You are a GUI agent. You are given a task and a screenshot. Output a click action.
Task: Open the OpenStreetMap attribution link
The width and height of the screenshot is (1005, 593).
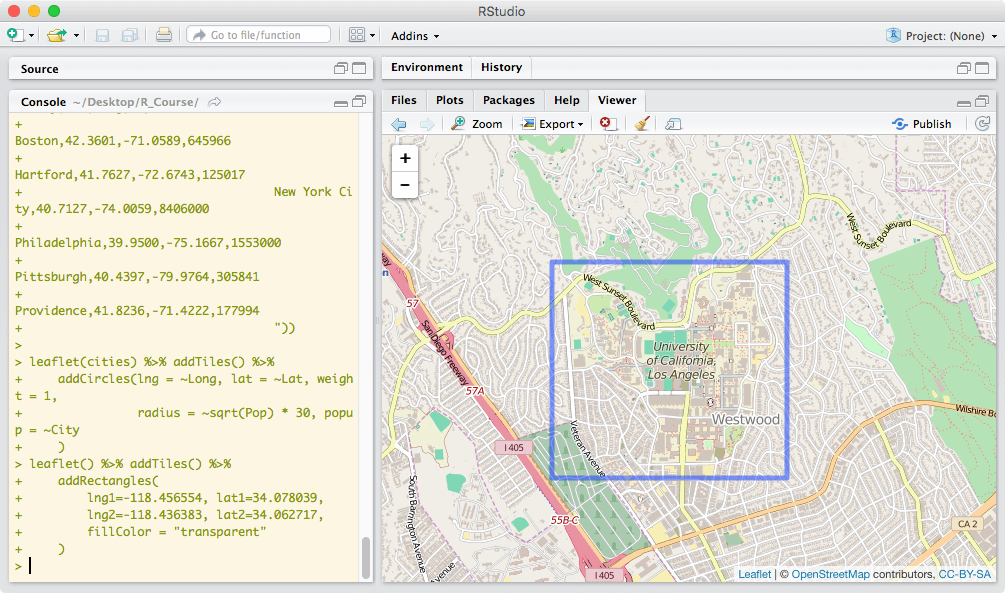point(830,574)
